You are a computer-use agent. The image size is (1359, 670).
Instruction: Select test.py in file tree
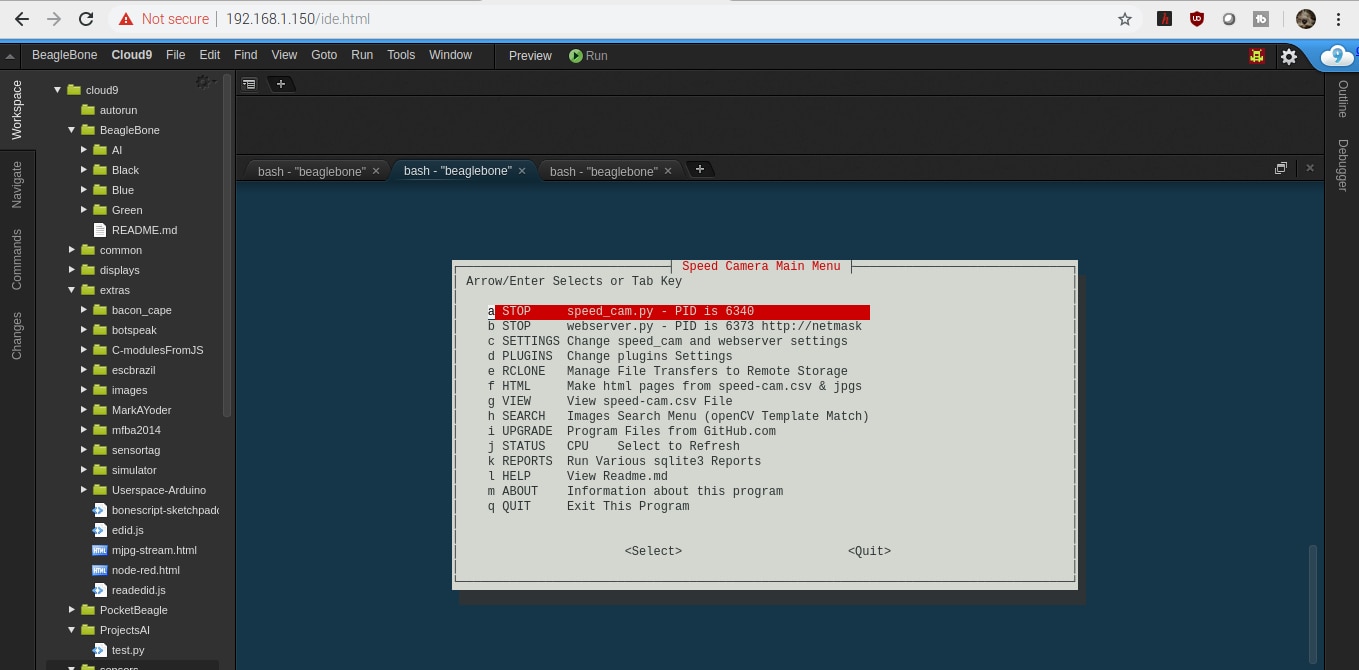(128, 650)
